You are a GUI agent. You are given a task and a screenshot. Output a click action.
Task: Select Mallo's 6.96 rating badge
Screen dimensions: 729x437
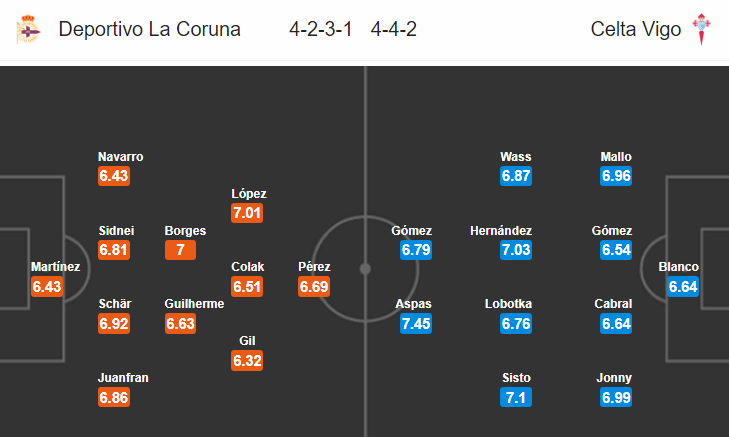(x=616, y=176)
